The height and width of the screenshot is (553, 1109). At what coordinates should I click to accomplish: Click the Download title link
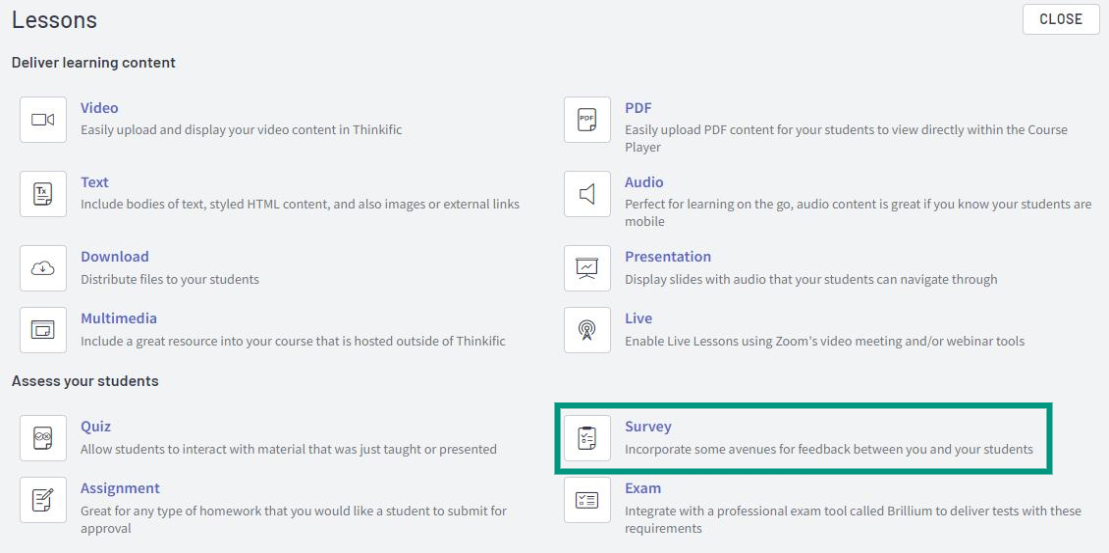[115, 256]
